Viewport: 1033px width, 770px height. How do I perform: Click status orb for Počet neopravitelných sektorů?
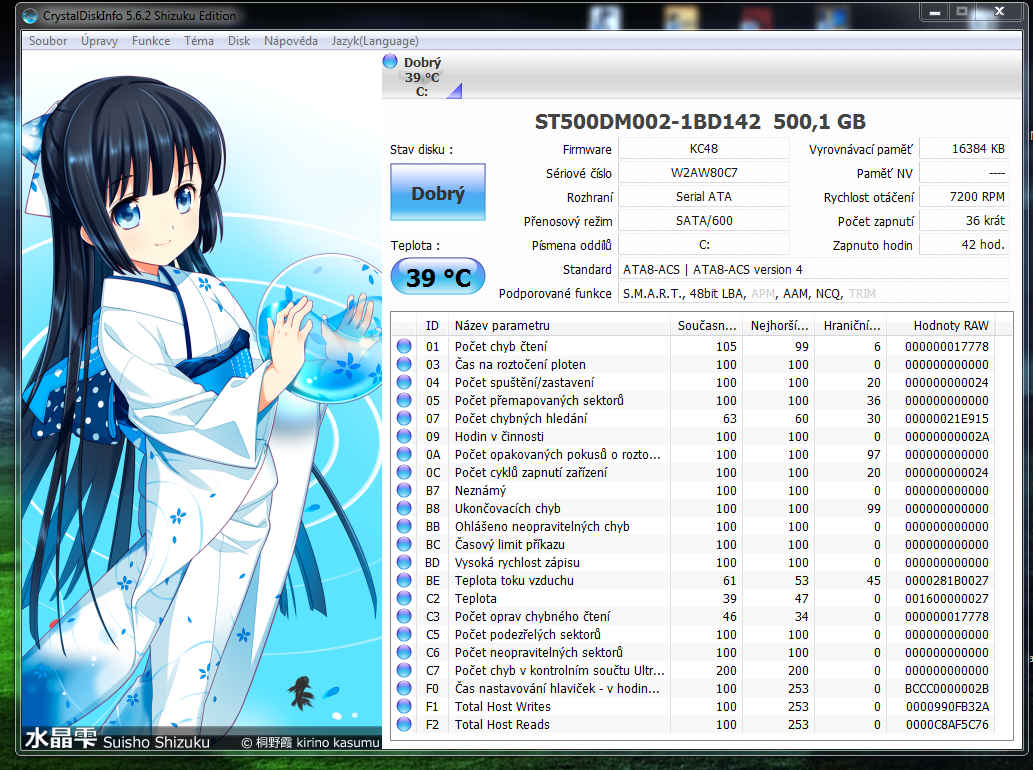(404, 652)
